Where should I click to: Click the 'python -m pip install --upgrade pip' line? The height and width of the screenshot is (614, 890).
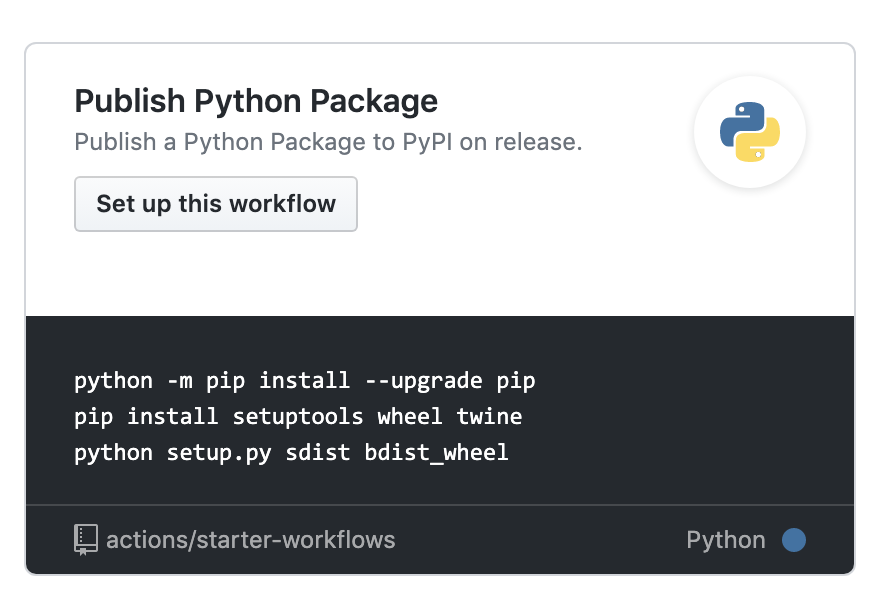(305, 381)
